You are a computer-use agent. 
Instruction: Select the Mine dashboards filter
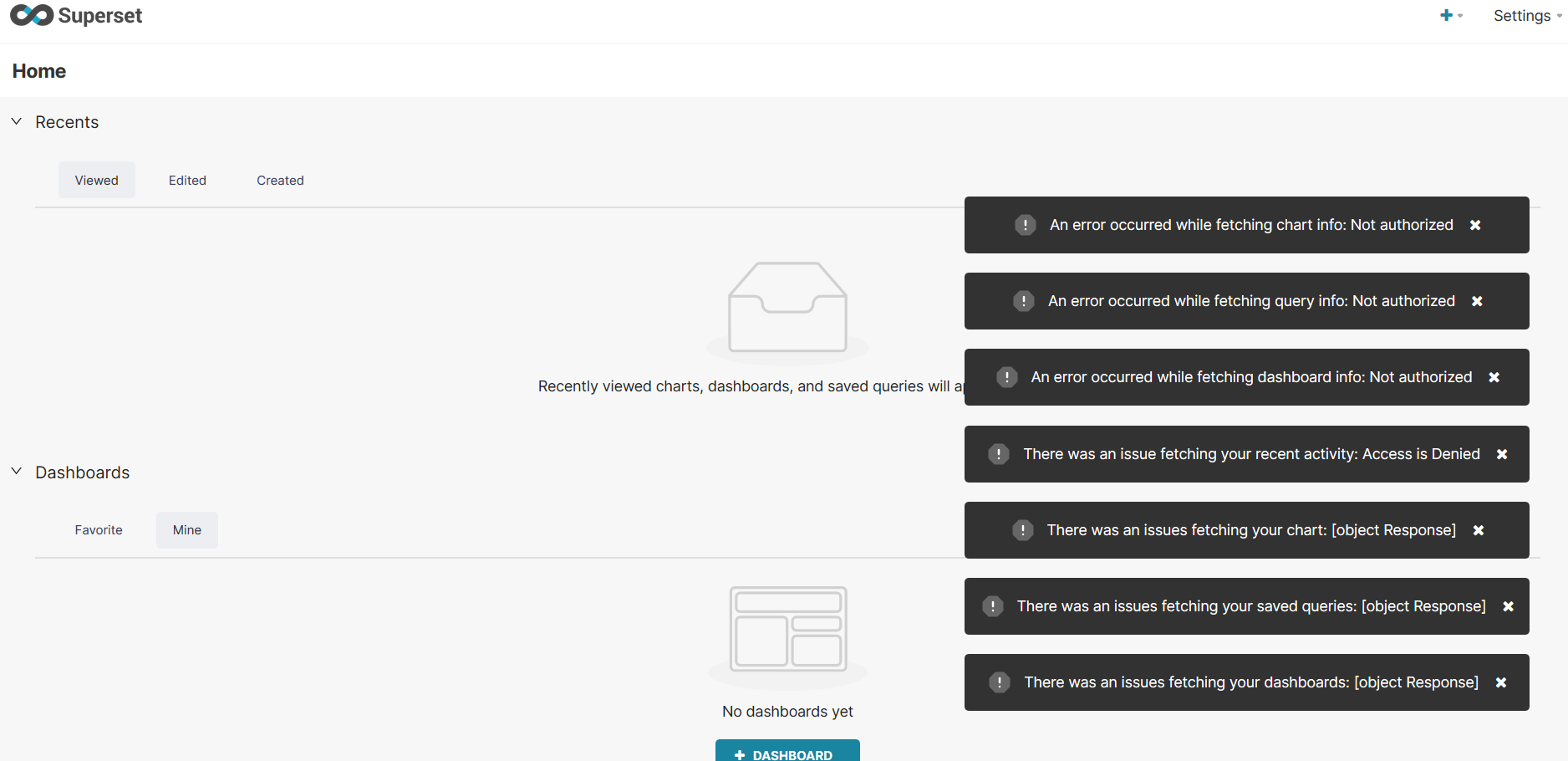click(186, 529)
